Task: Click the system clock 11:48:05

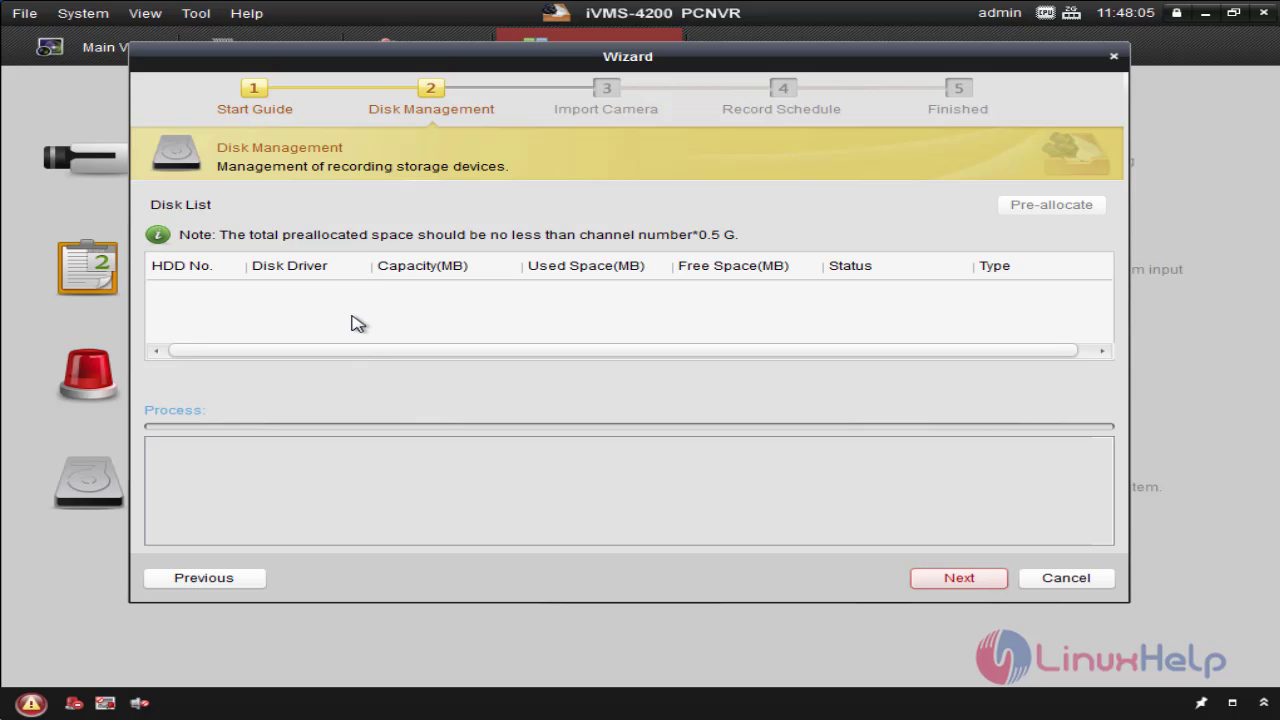Action: [x=1125, y=13]
